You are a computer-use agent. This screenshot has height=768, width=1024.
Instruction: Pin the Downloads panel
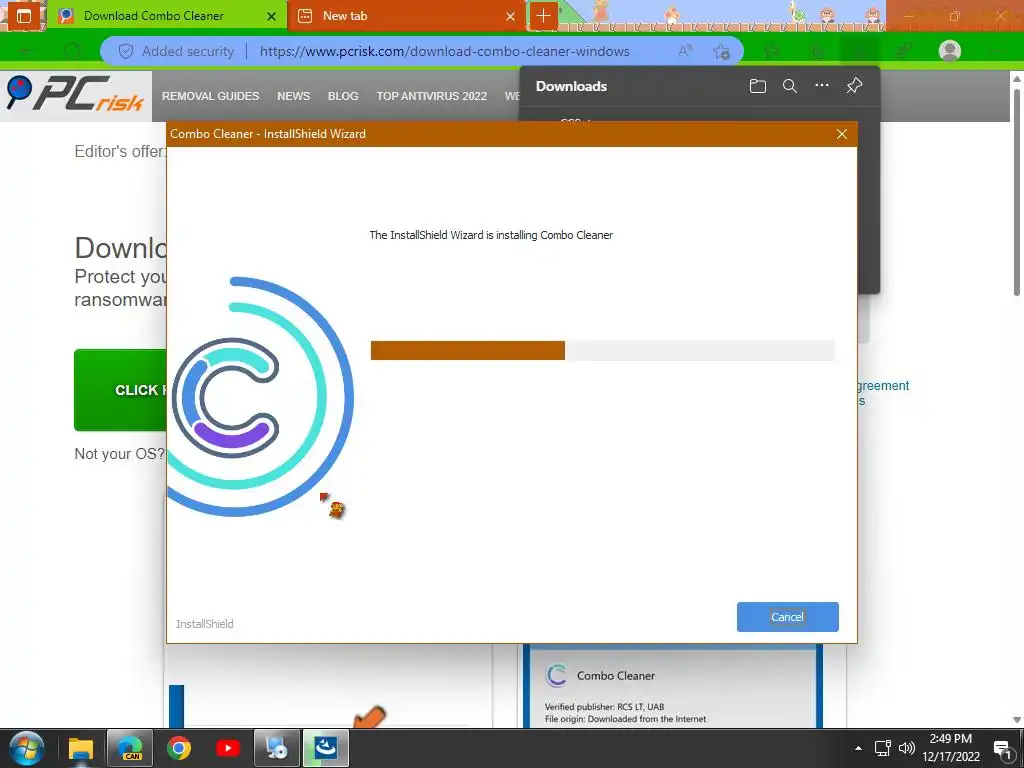[x=854, y=86]
